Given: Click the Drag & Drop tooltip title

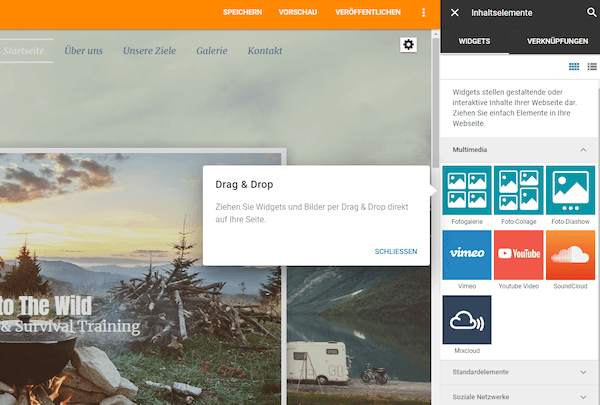Looking at the screenshot, I should (244, 185).
